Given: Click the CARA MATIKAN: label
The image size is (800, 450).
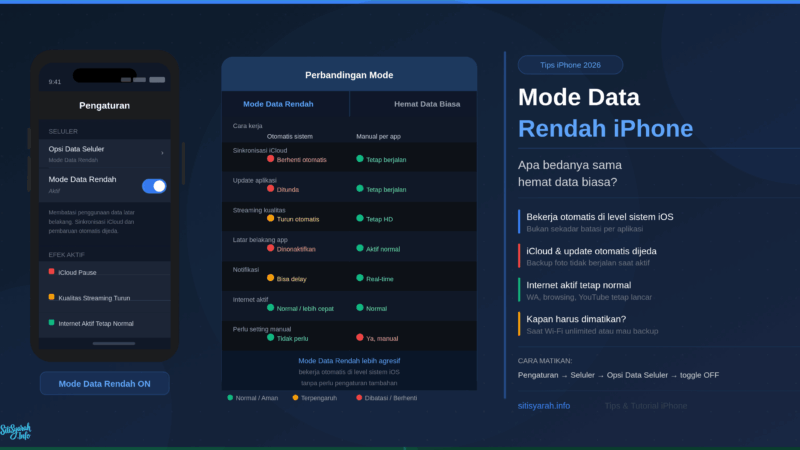Looking at the screenshot, I should 545,361.
